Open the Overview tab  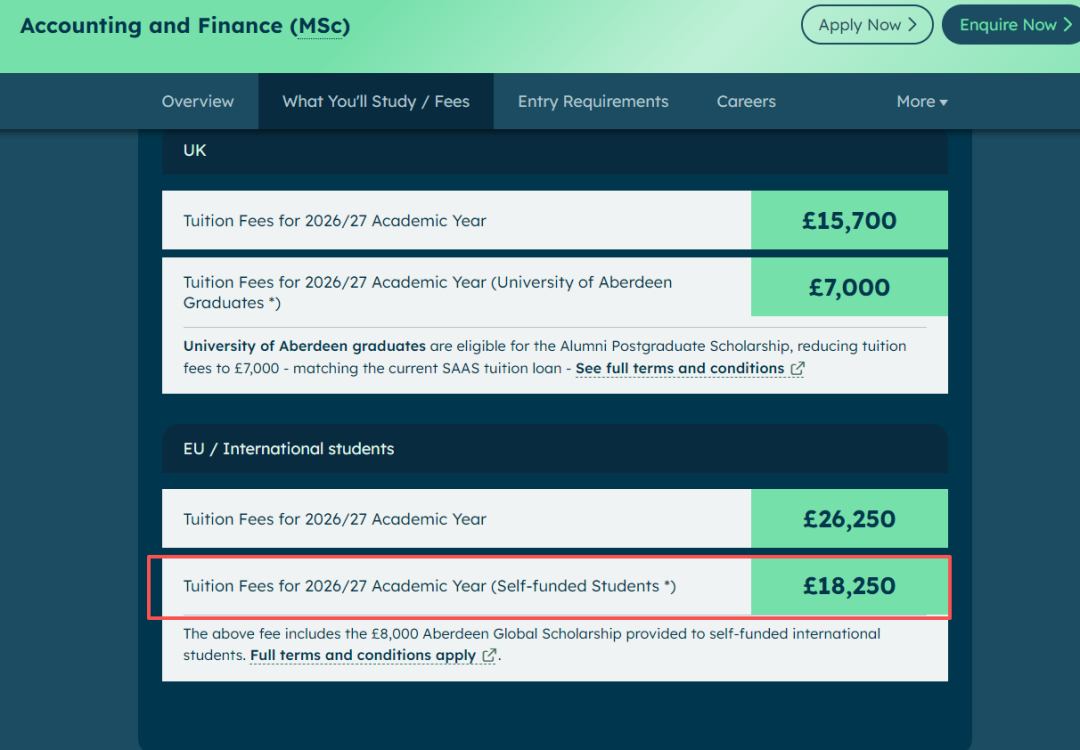click(198, 101)
